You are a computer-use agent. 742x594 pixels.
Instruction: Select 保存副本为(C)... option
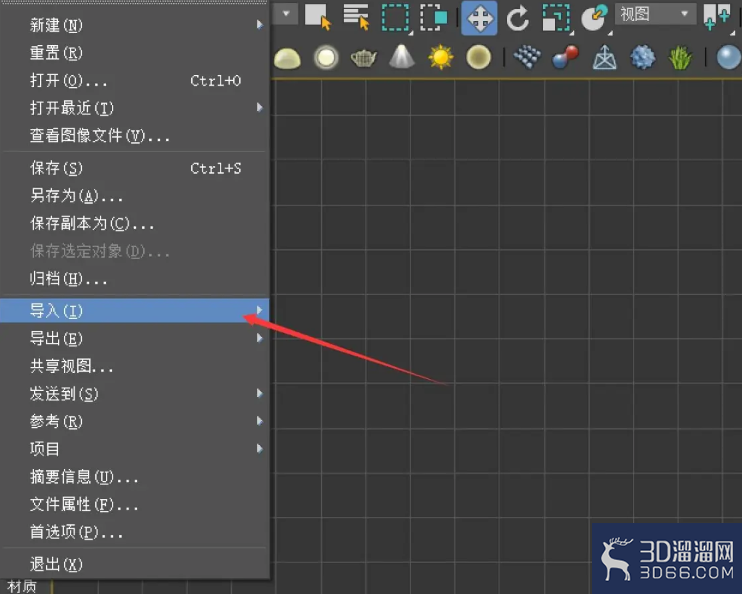pyautogui.click(x=135, y=223)
